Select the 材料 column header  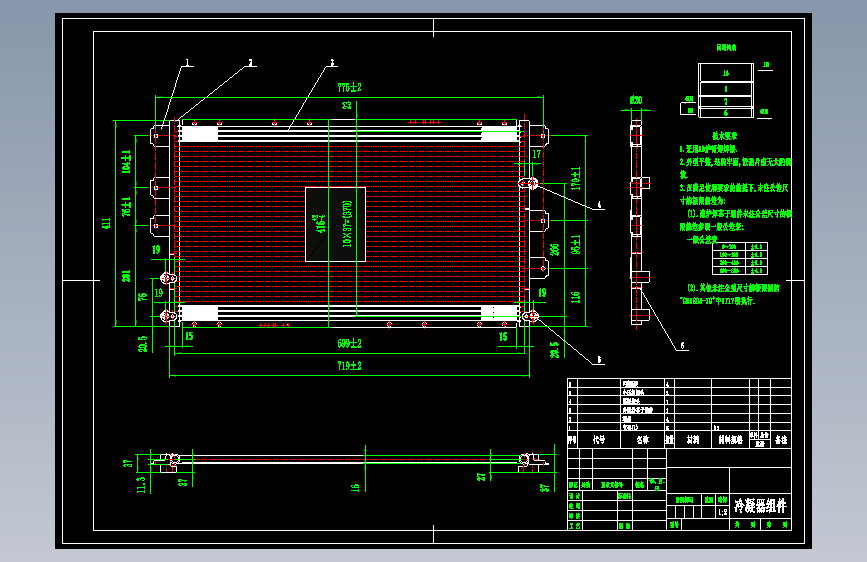pyautogui.click(x=693, y=440)
